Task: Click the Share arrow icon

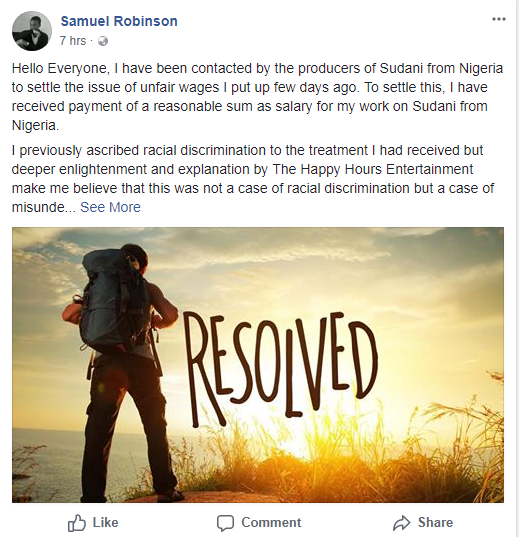Action: tap(401, 523)
